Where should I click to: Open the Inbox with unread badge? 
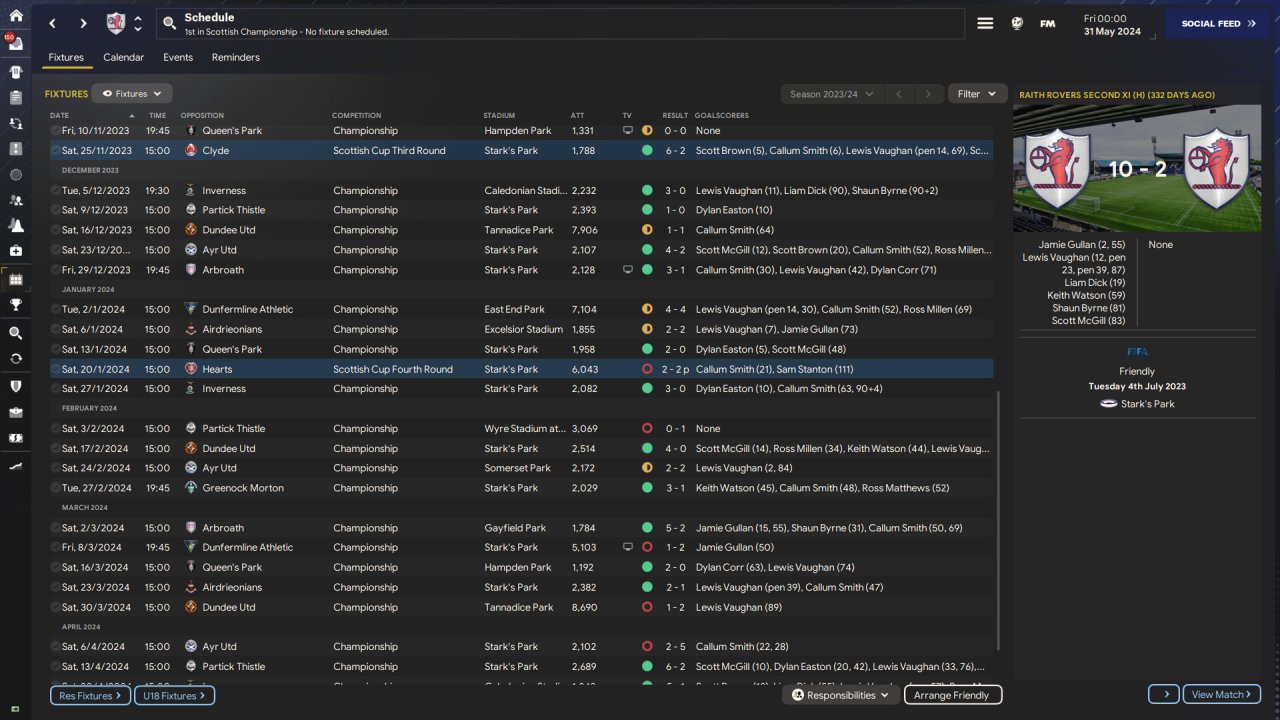[15, 43]
